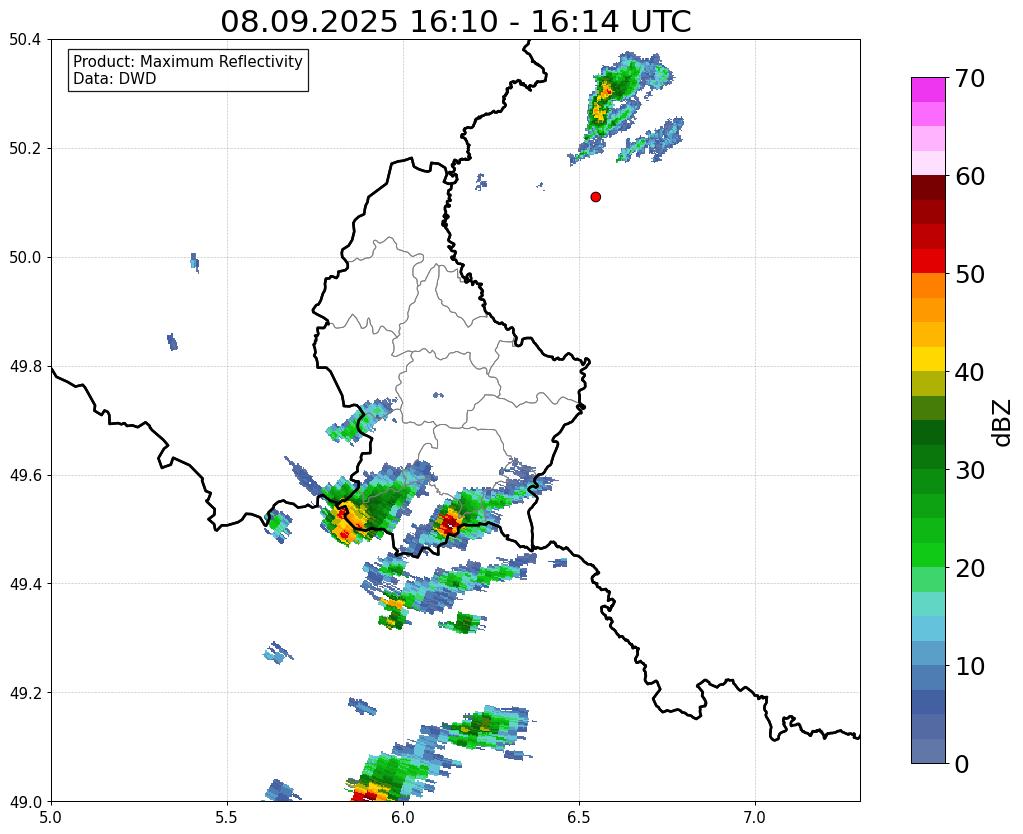
Task: Click the bright red colorbar band near 50 dBZ
Action: click(x=928, y=261)
